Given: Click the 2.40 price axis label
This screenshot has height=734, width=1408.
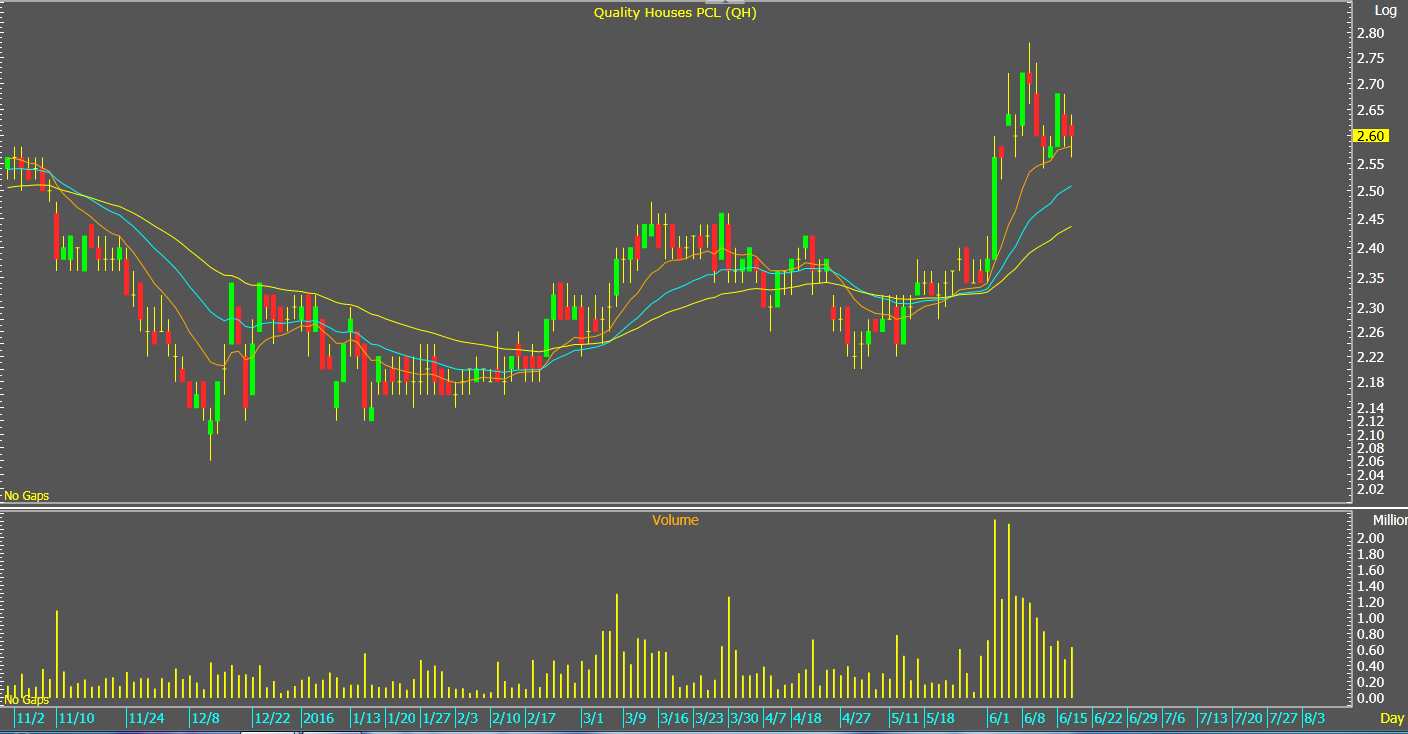Looking at the screenshot, I should [x=1370, y=248].
